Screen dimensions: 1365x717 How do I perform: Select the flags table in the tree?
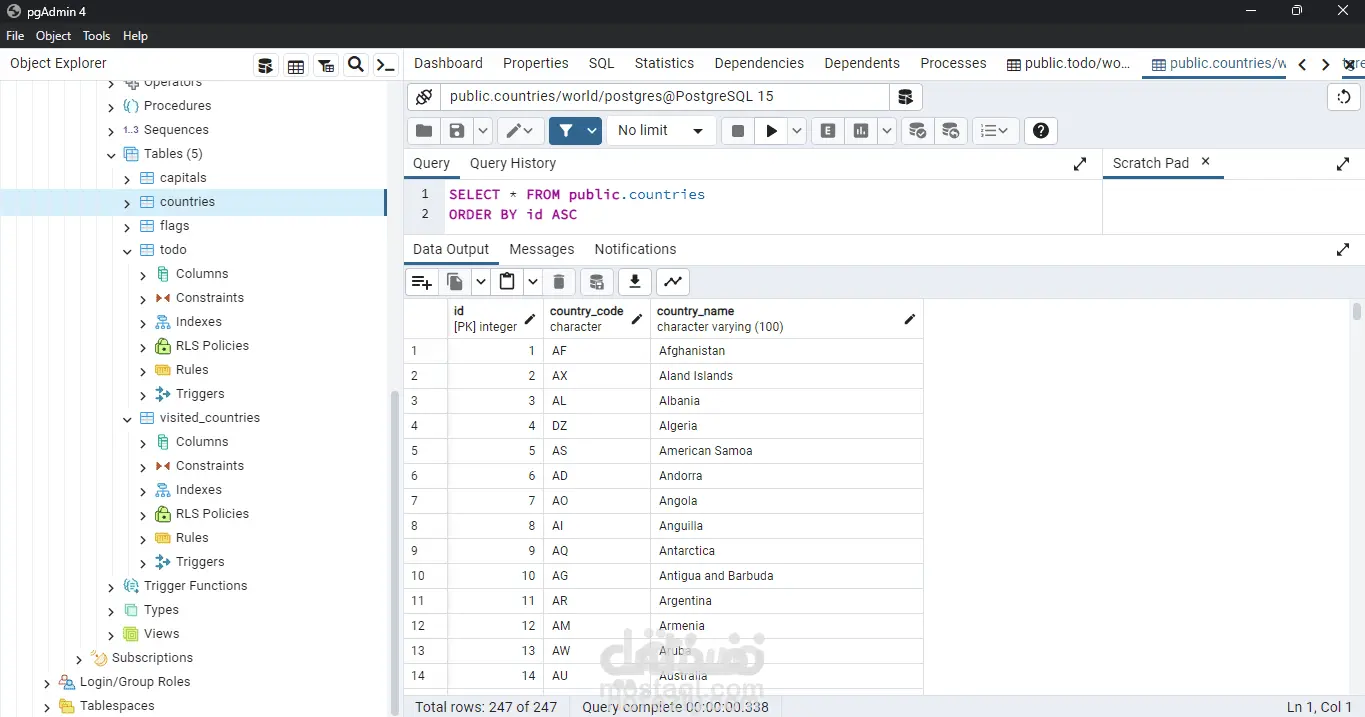point(174,226)
